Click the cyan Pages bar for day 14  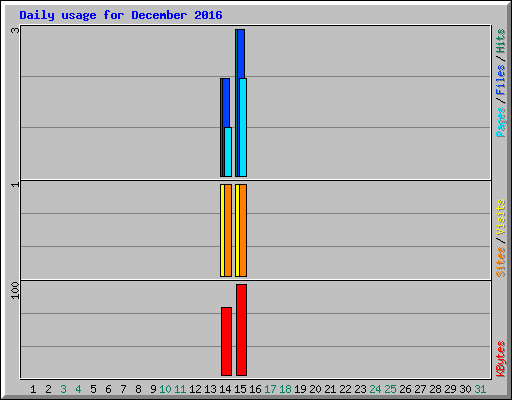pyautogui.click(x=228, y=152)
